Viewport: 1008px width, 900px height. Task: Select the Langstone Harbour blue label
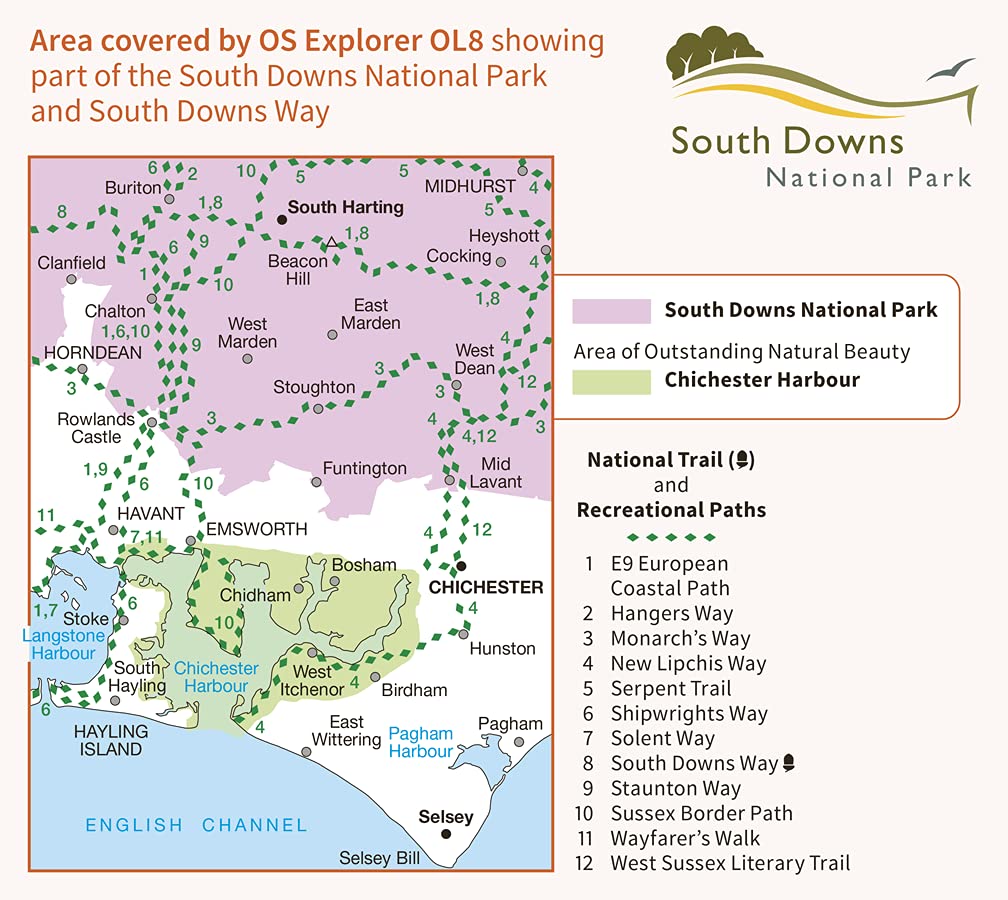point(63,645)
